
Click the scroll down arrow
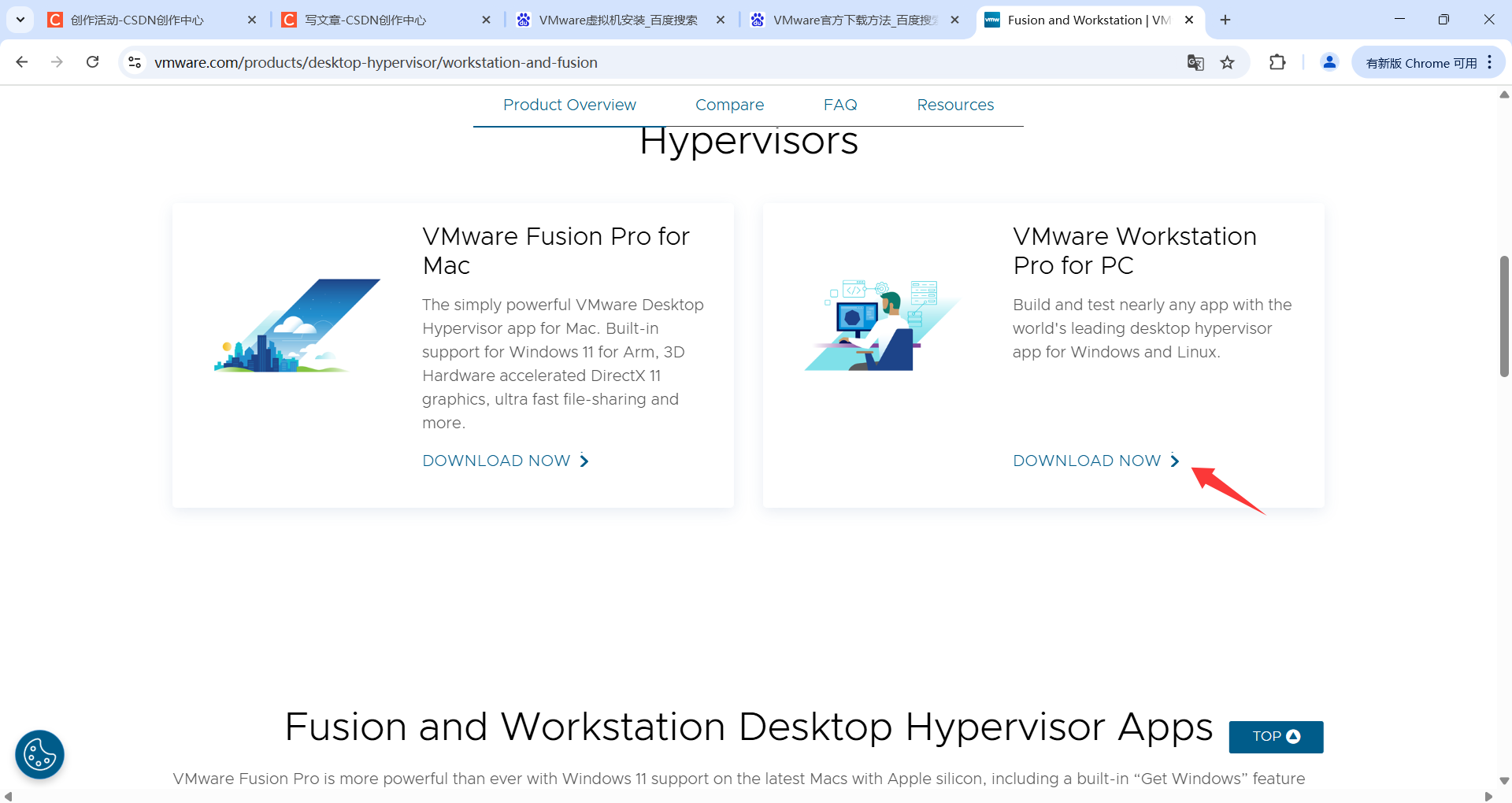[x=1504, y=781]
